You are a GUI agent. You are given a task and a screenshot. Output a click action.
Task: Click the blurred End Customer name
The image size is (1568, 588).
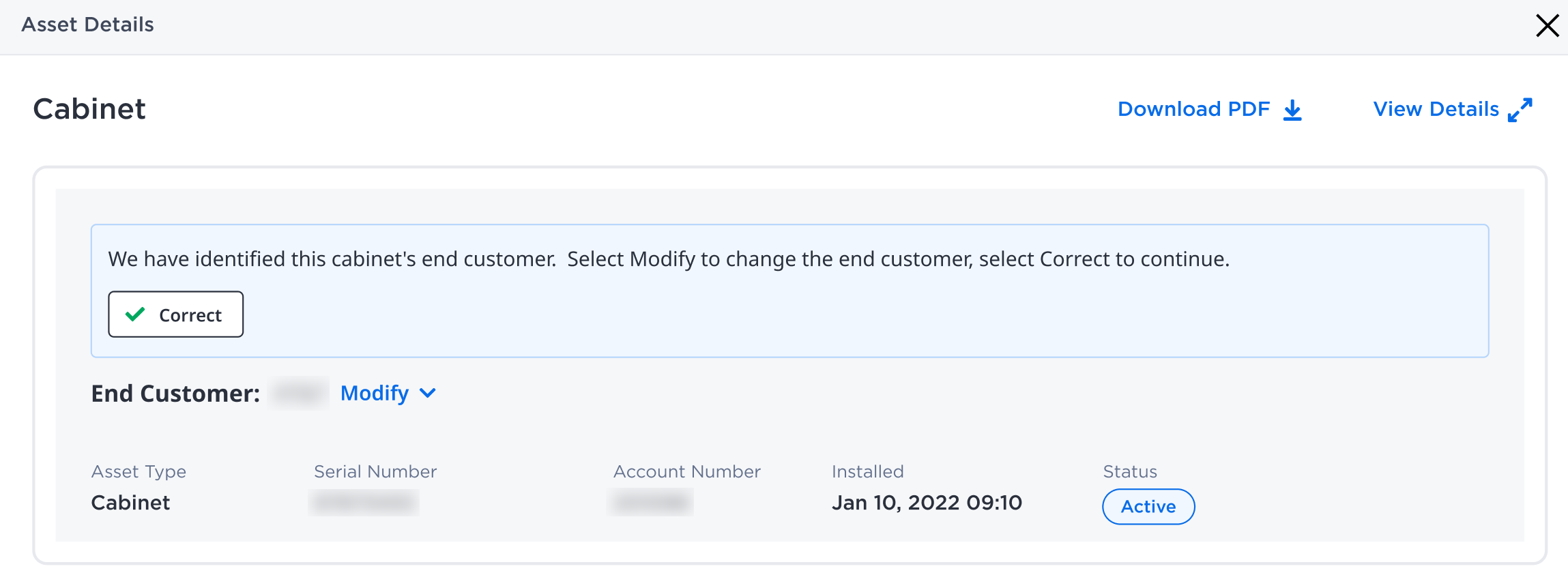pos(299,394)
